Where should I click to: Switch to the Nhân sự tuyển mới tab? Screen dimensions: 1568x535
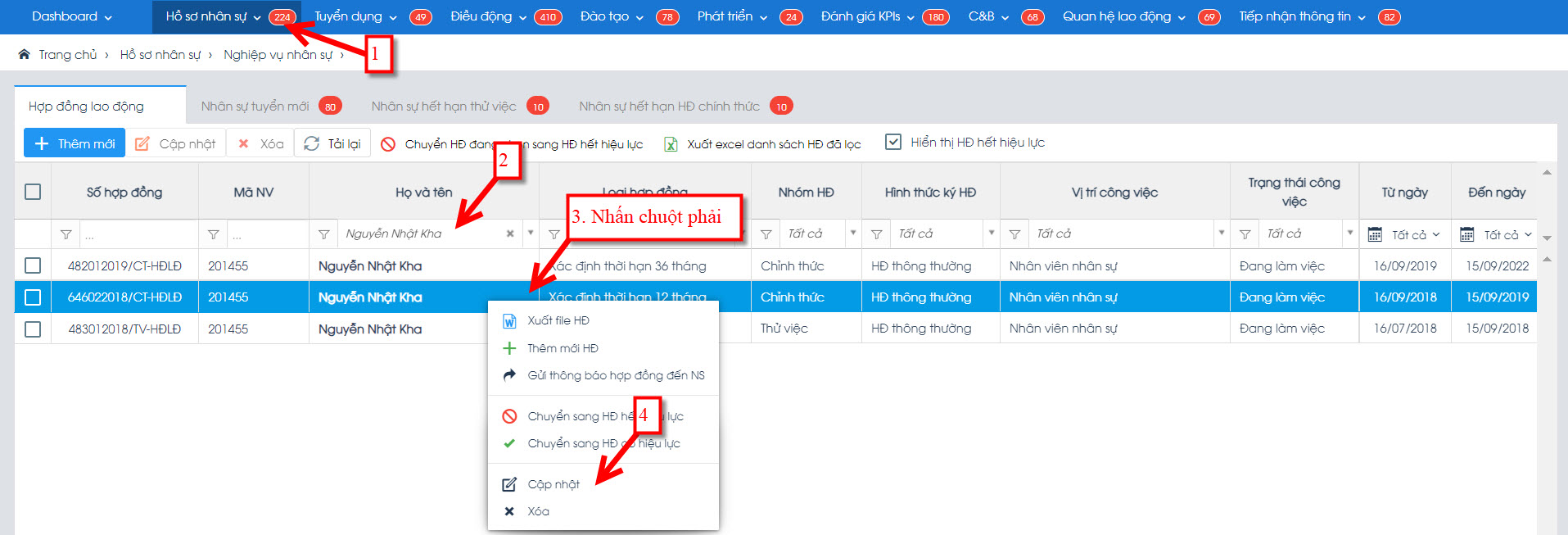(x=255, y=107)
